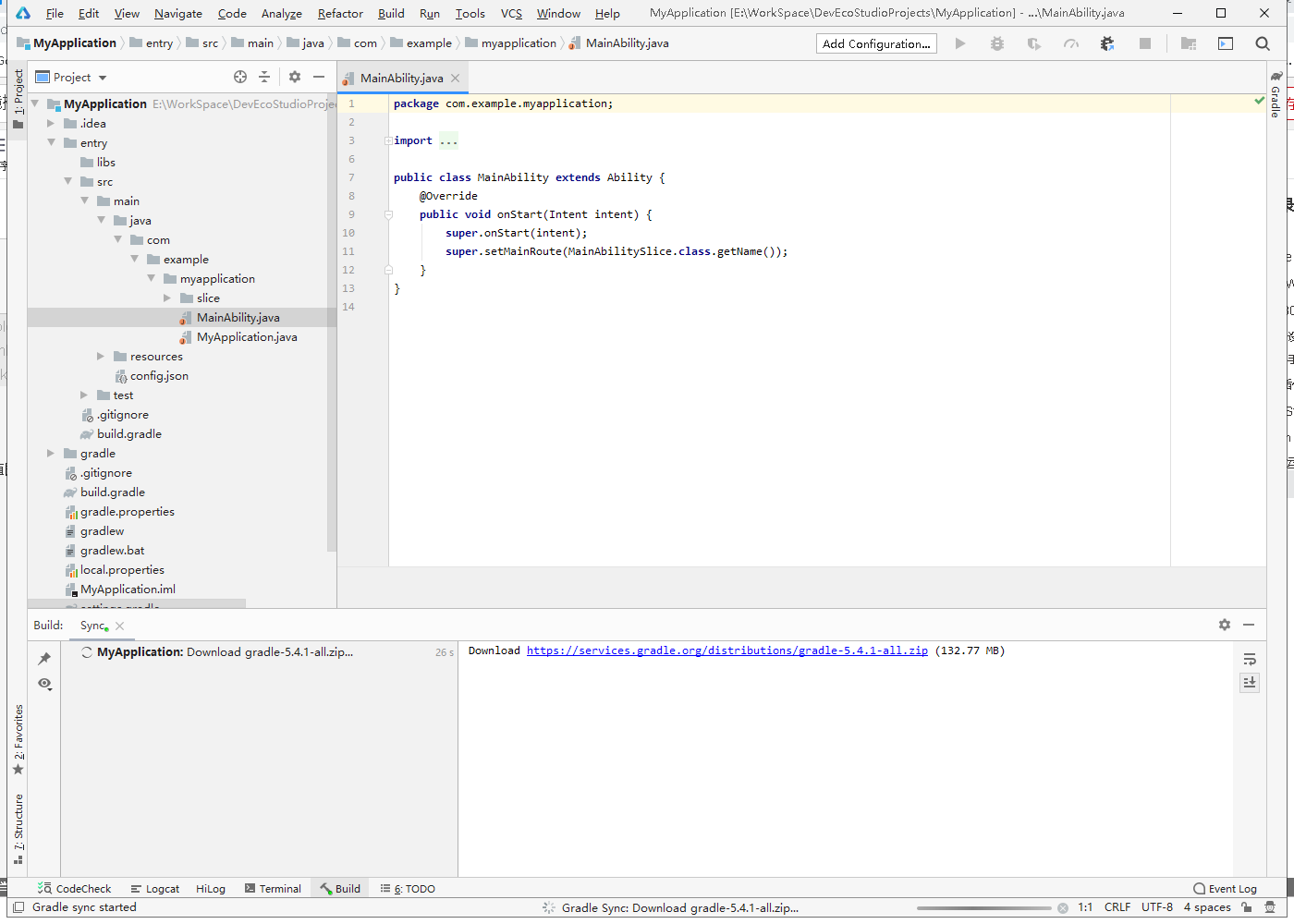Image resolution: width=1294 pixels, height=924 pixels.
Task: Cancel the Gradle sync progress in the status bar
Action: pos(1063,907)
